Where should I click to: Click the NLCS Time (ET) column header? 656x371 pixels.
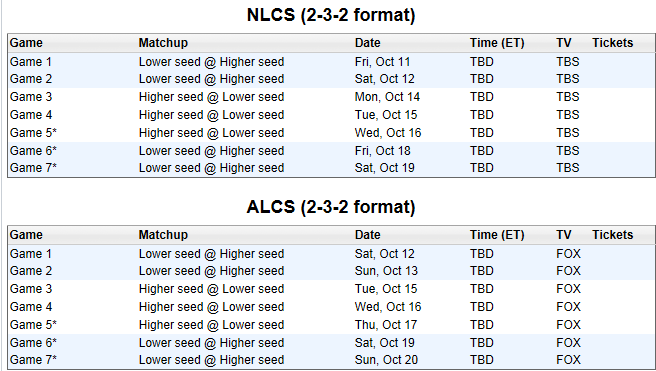497,43
